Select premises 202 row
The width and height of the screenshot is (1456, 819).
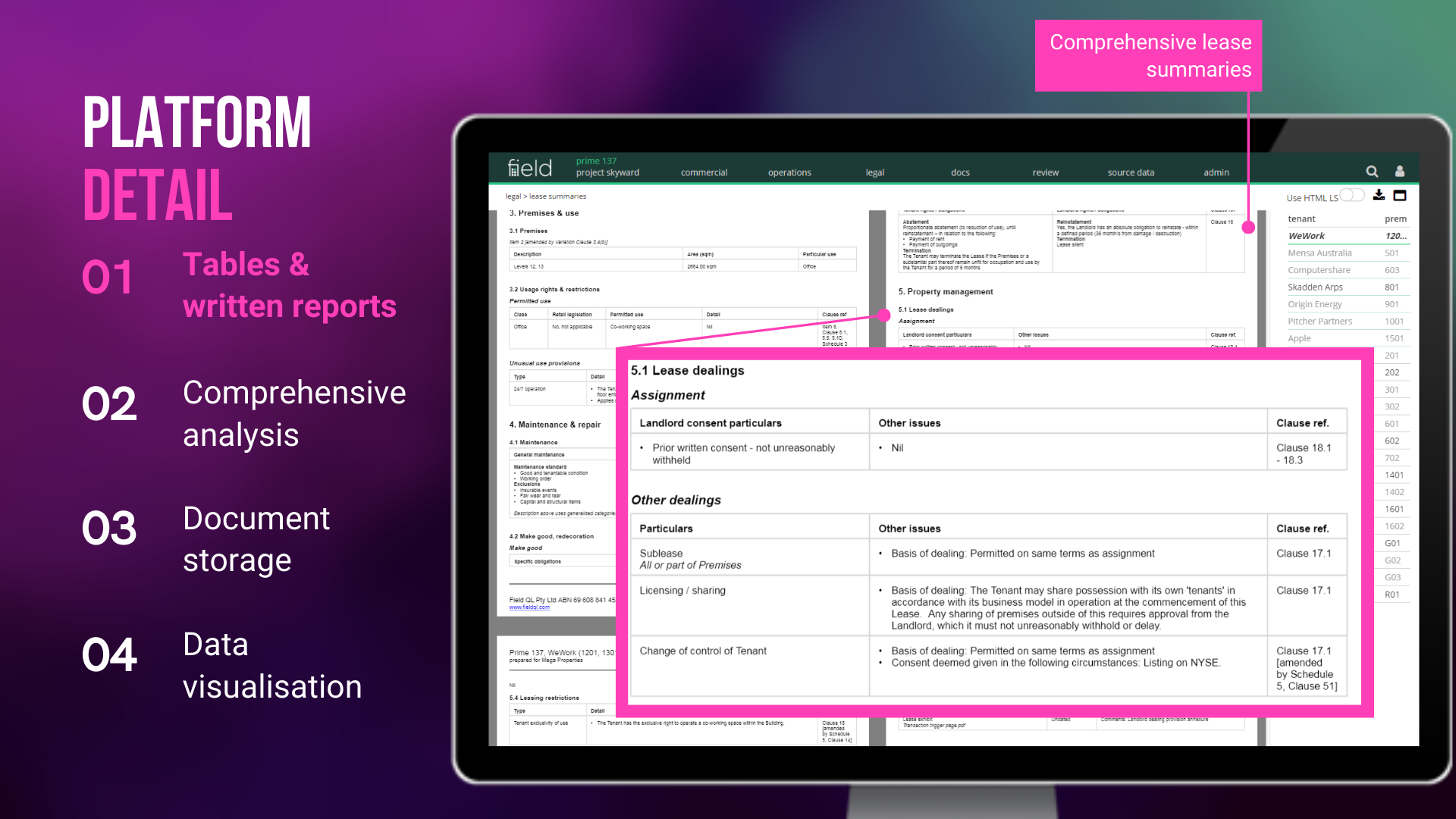click(1392, 372)
